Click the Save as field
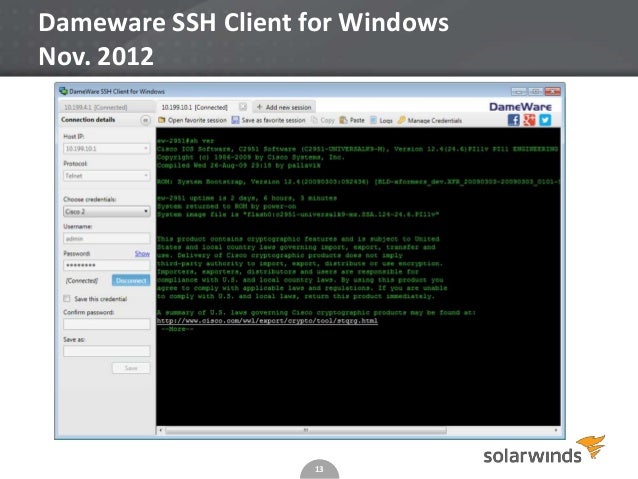 point(107,351)
